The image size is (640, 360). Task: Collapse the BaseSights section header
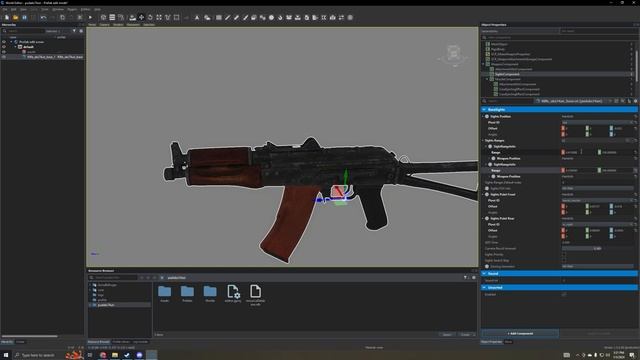click(559, 109)
